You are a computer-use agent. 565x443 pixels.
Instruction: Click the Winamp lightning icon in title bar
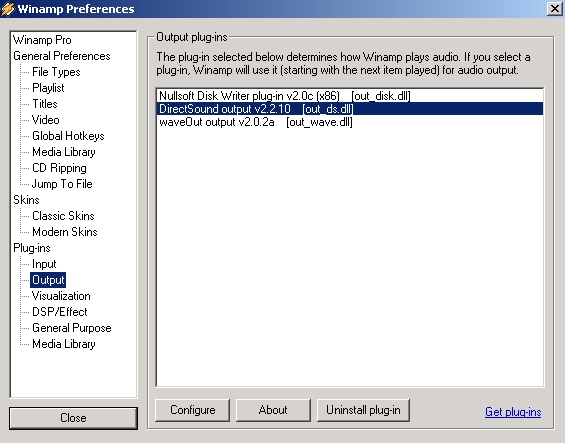point(8,9)
